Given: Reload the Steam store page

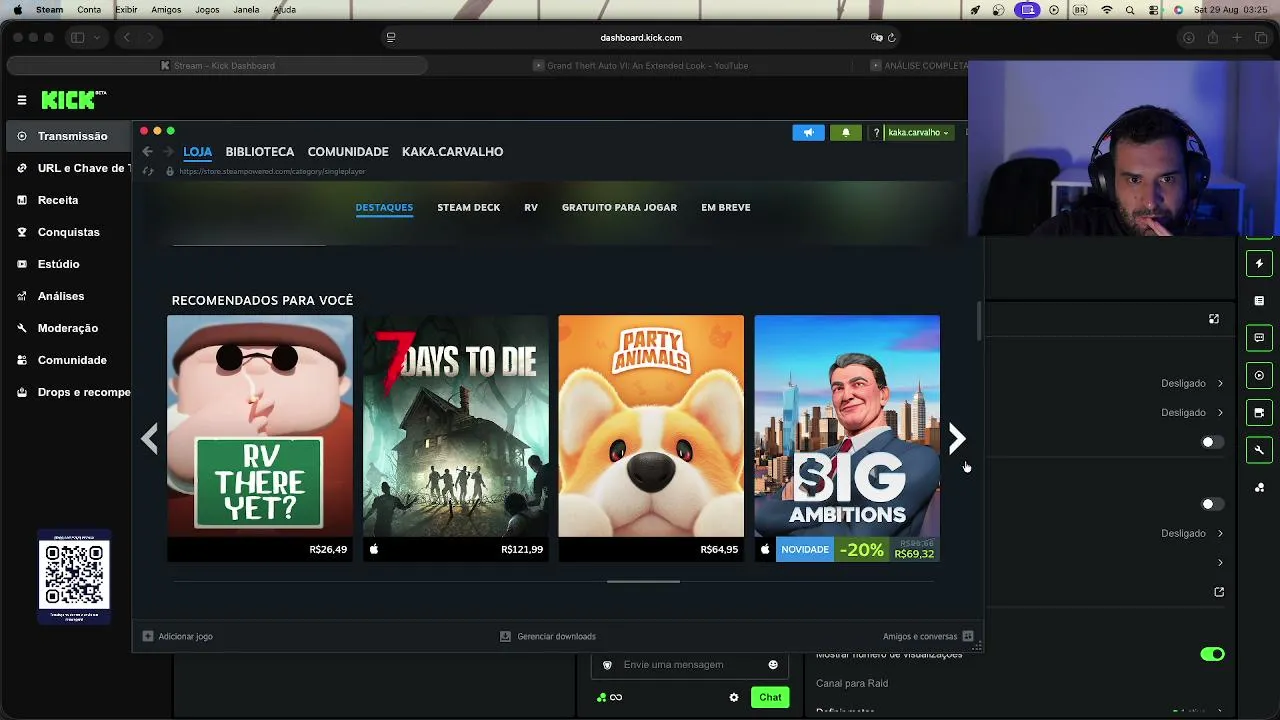Looking at the screenshot, I should coord(148,172).
